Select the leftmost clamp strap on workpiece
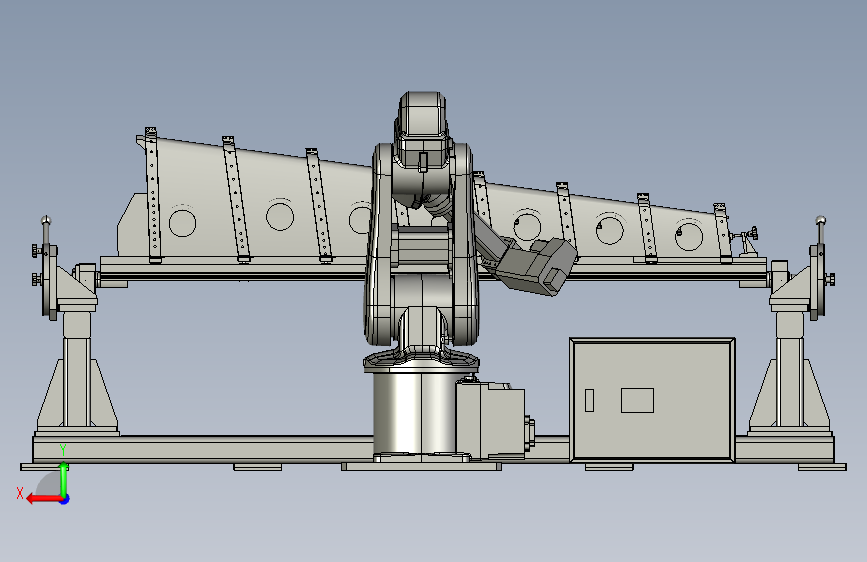The height and width of the screenshot is (562, 867). pos(153,195)
